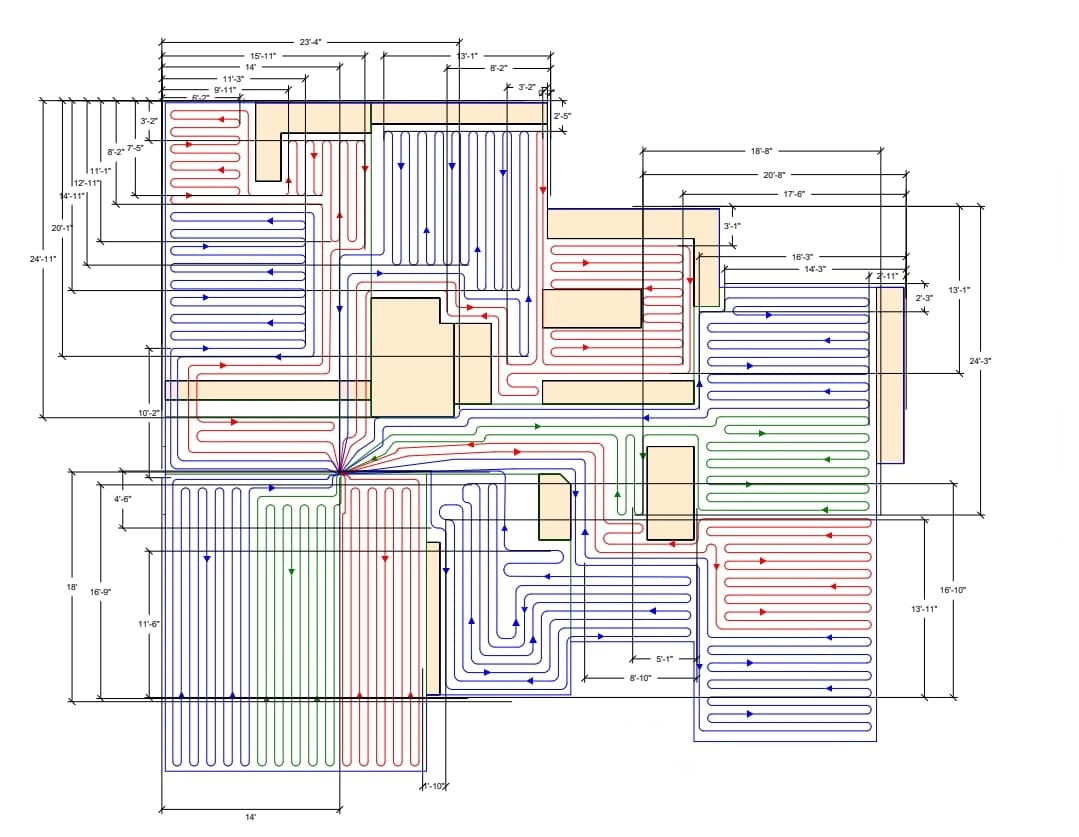Select the 9'-11" dimension text
The image size is (1079, 837).
(x=224, y=90)
